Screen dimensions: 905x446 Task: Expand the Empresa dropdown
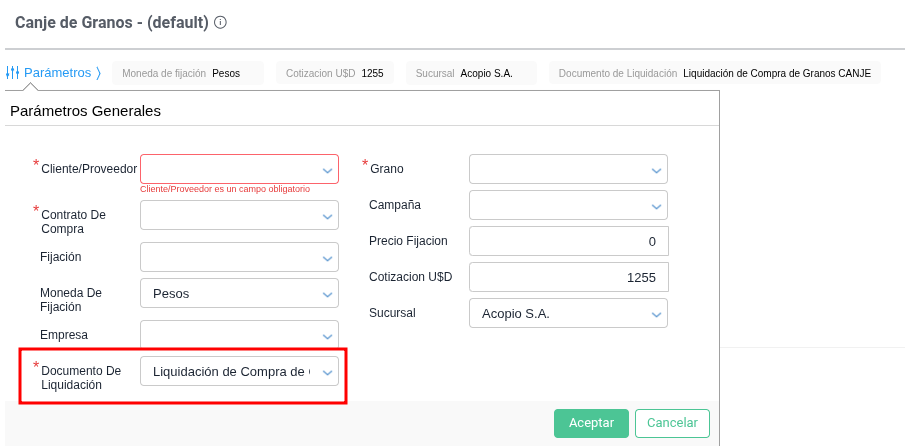[239, 335]
